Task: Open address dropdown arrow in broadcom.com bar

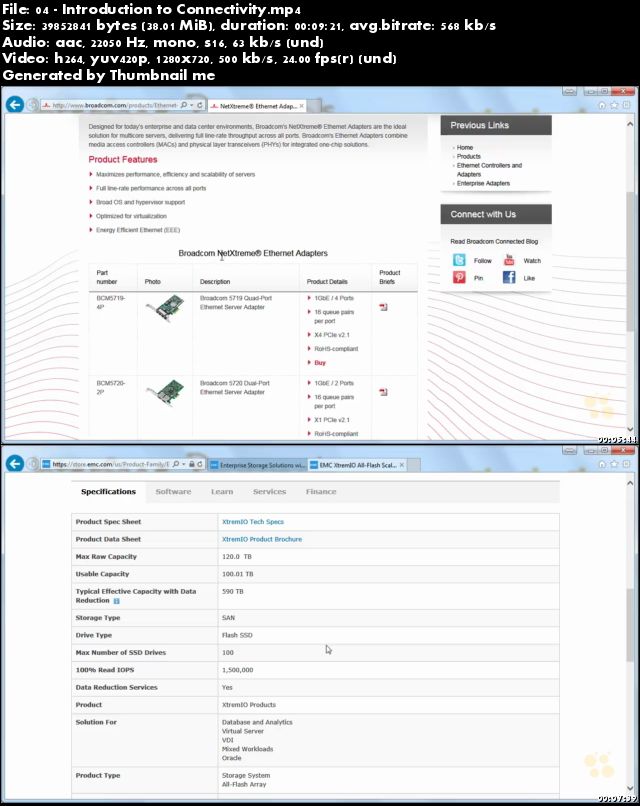Action: point(191,105)
